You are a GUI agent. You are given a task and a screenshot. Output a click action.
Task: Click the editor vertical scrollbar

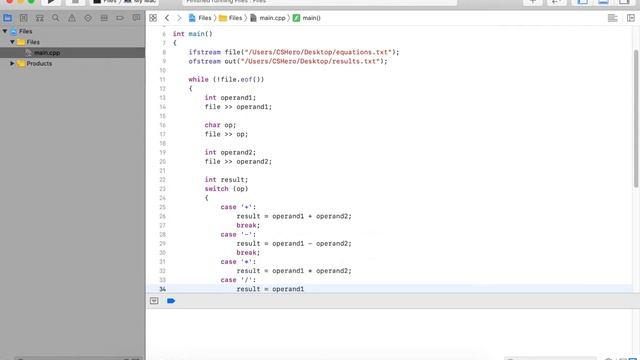pos(636,118)
